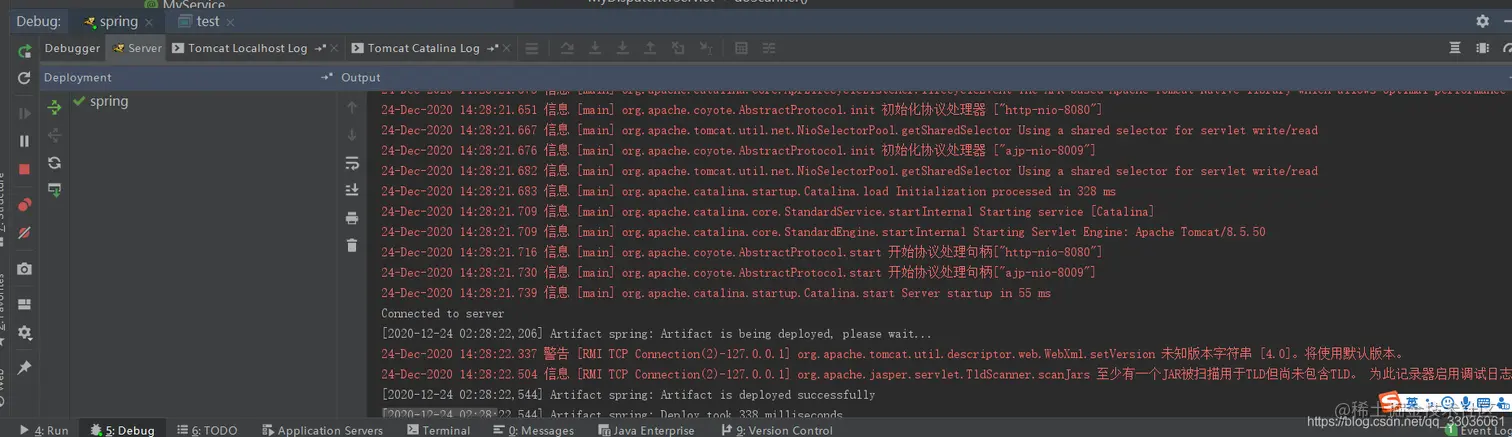Open debugger settings gear in left sidebar
The image size is (1512, 437).
[x=24, y=333]
